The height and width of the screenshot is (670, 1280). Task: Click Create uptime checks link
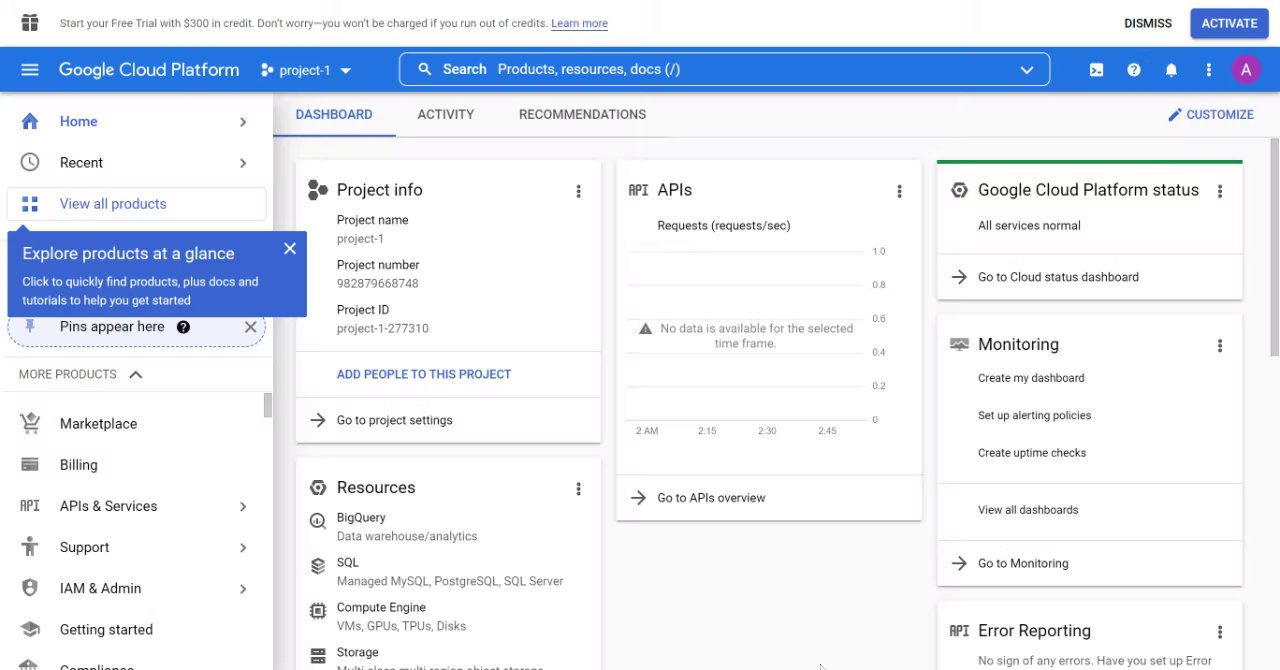(x=1032, y=453)
